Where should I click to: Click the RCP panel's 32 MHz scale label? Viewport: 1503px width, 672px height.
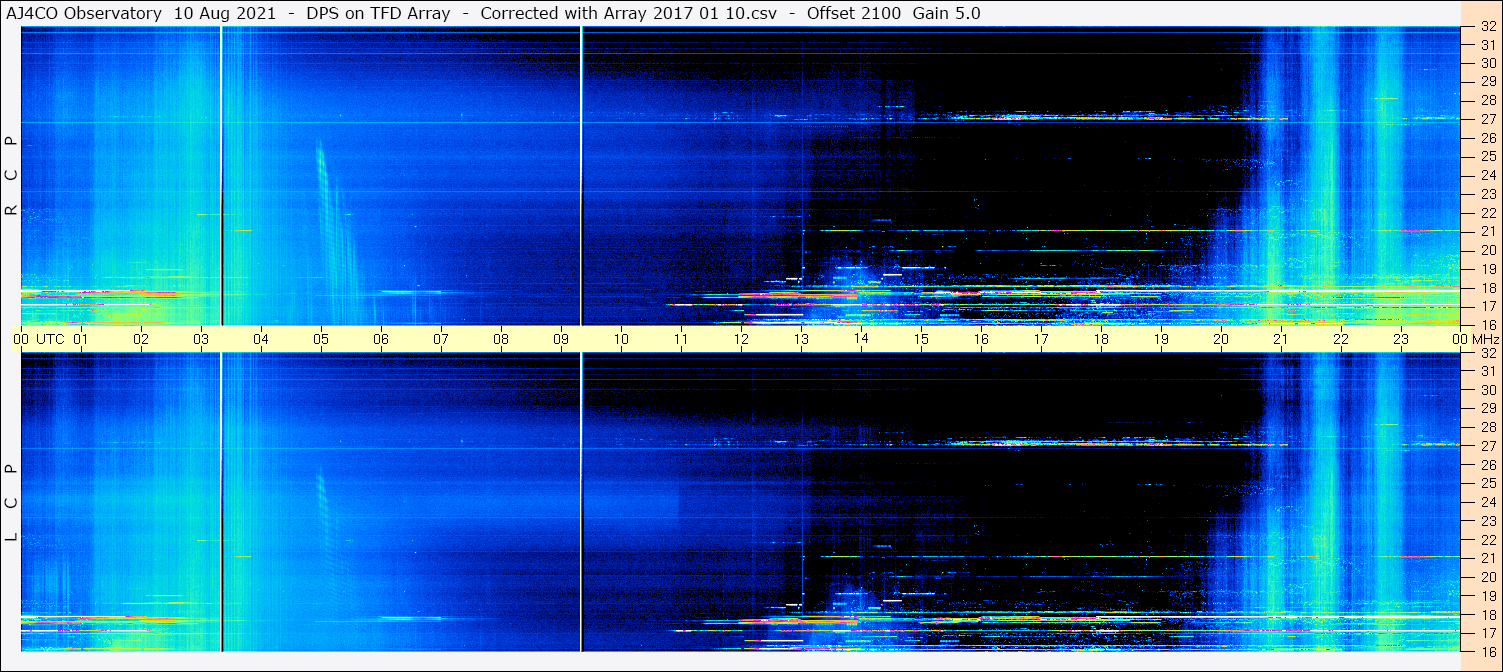pyautogui.click(x=1487, y=27)
